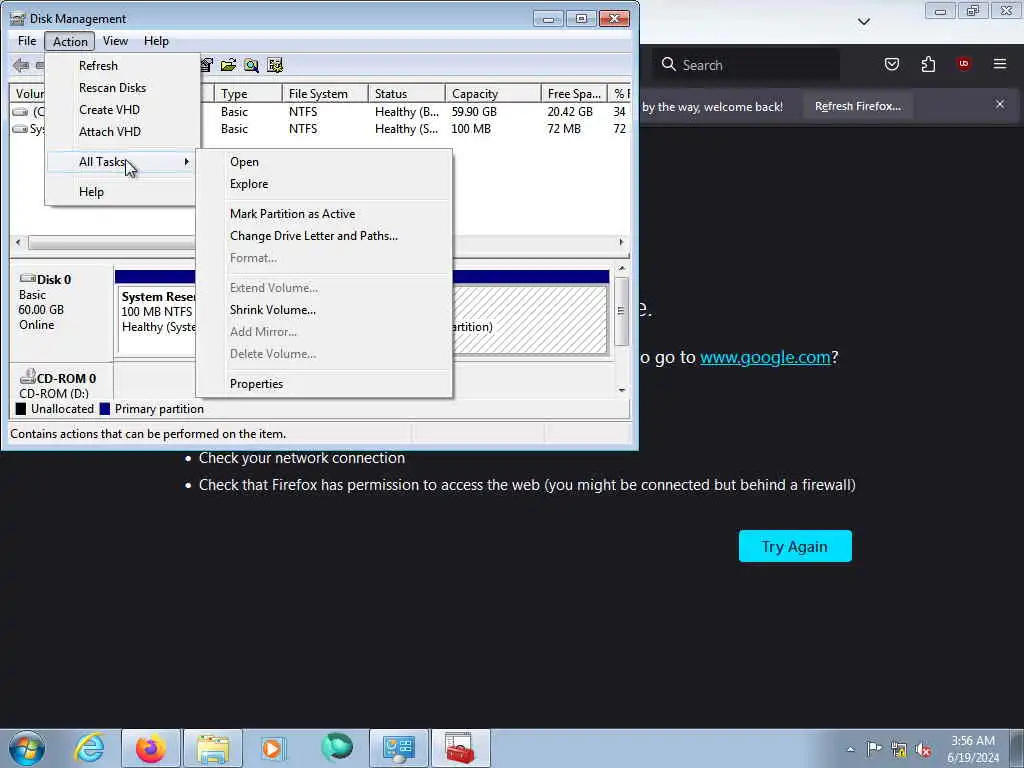
Task: Choose Shrink Volume
Action: point(324,310)
